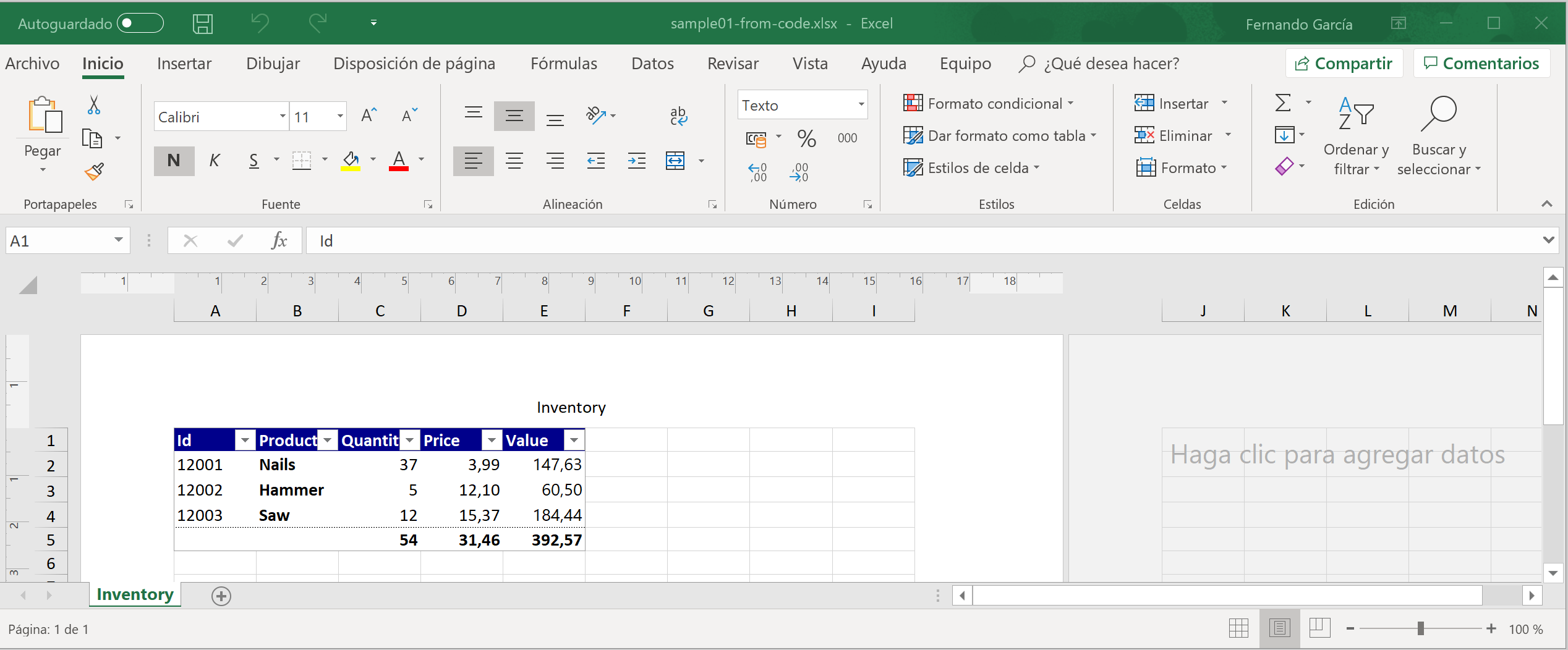Click the zoom slider handle
1568x650 pixels.
point(1421,628)
